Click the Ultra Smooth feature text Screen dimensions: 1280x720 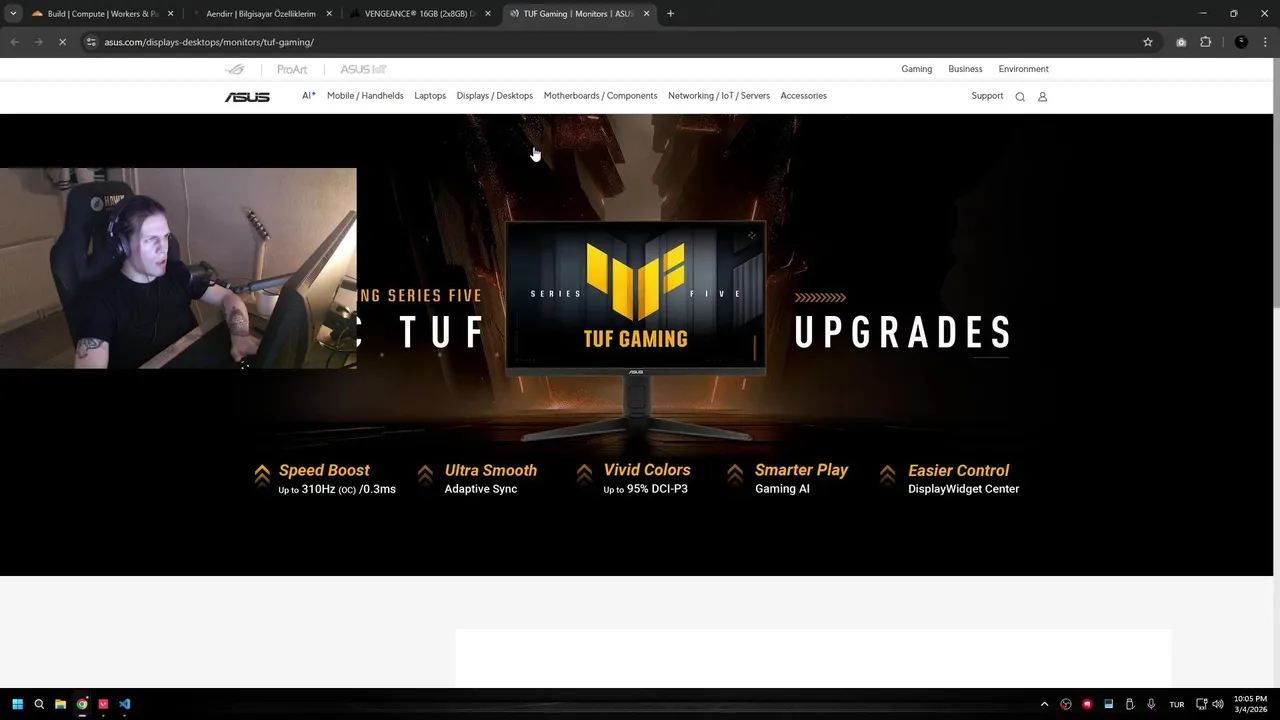point(491,470)
